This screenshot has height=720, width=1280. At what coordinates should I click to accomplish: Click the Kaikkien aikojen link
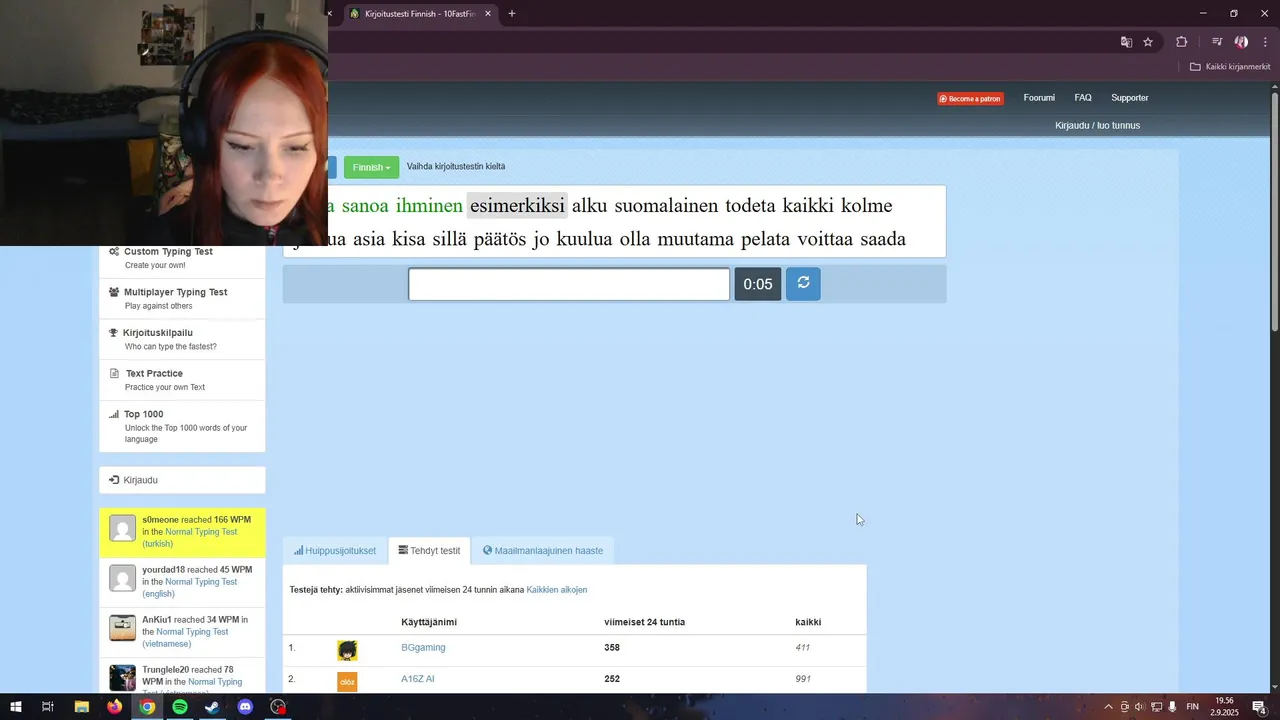pyautogui.click(x=557, y=590)
